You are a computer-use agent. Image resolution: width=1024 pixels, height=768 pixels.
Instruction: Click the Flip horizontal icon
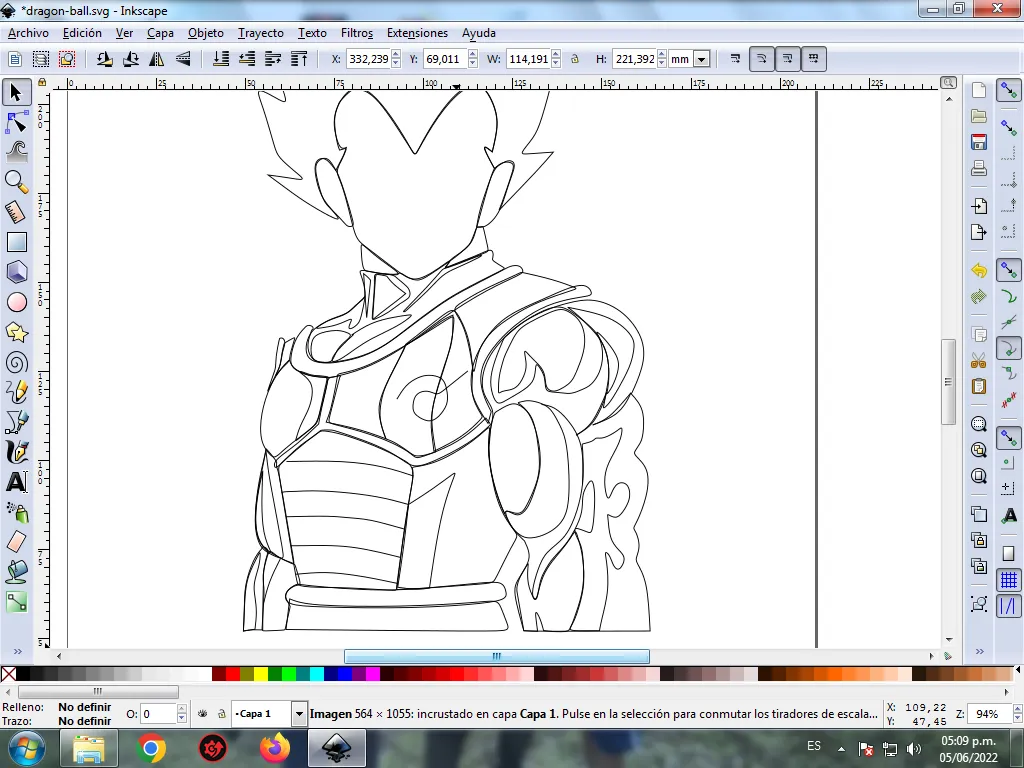[x=157, y=59]
